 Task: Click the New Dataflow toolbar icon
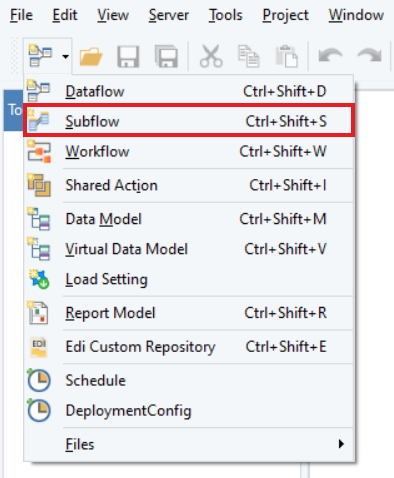[x=40, y=56]
